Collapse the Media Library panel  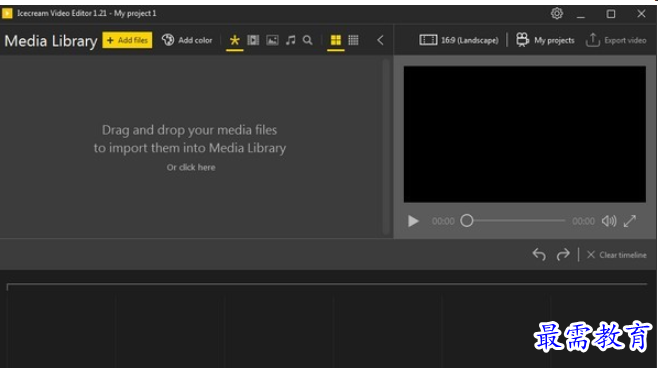(x=380, y=40)
